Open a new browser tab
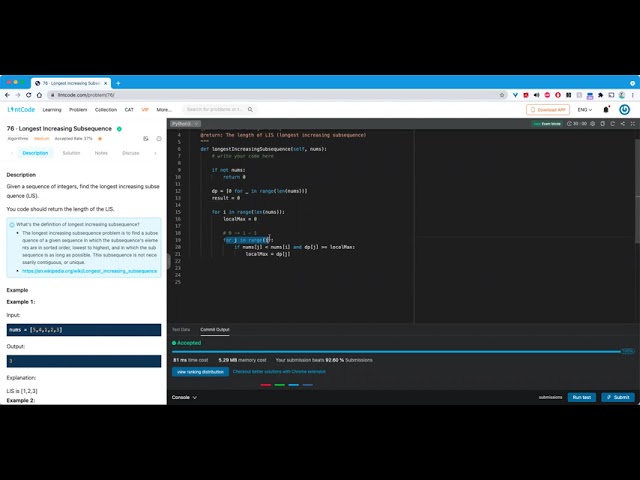Image resolution: width=640 pixels, height=480 pixels. 118,83
